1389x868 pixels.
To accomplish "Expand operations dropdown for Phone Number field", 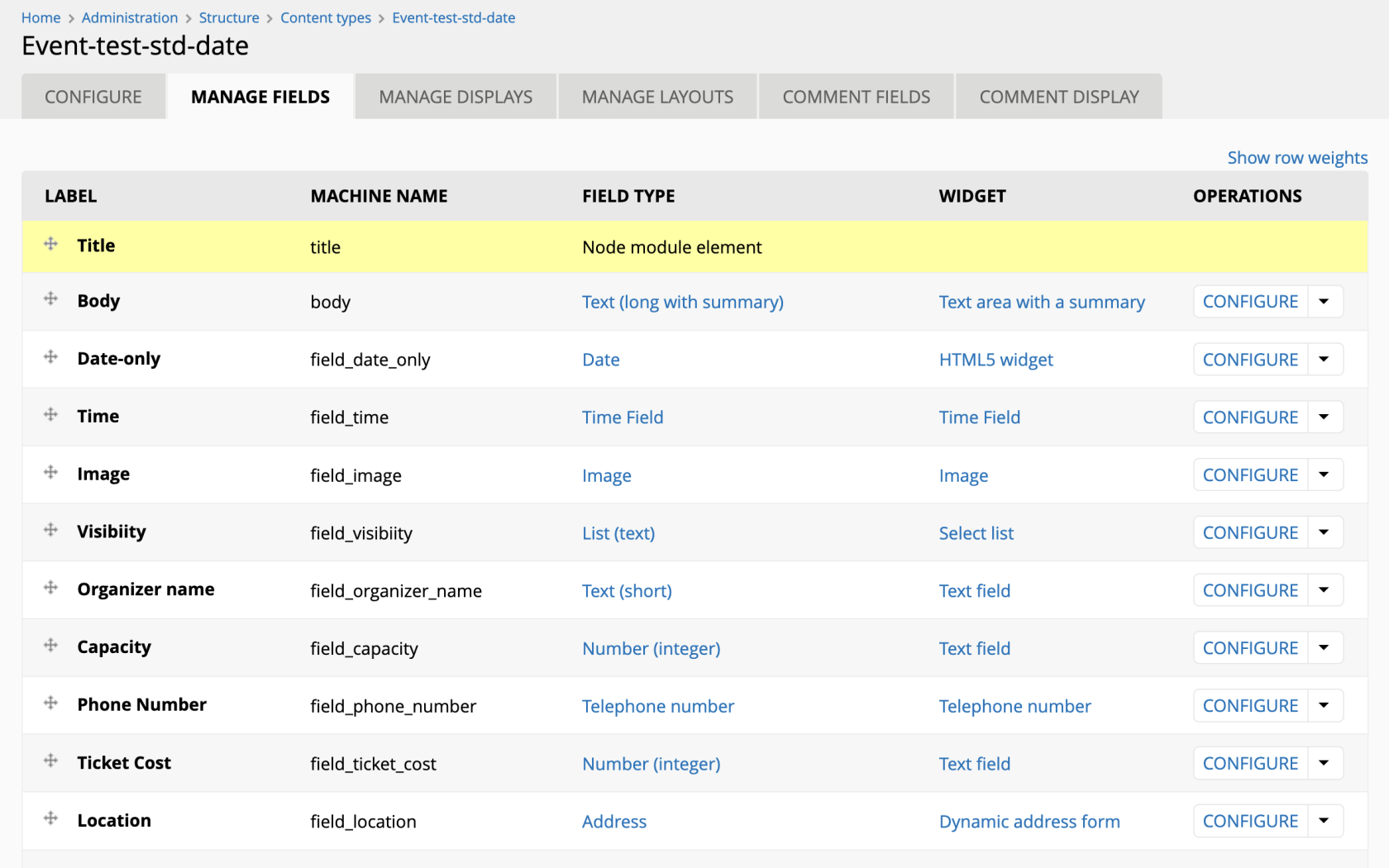I will point(1325,706).
